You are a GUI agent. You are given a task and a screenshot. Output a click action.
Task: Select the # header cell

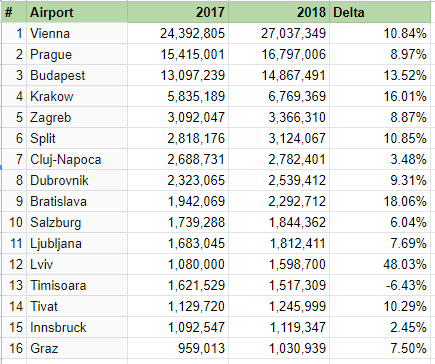[x=14, y=12]
